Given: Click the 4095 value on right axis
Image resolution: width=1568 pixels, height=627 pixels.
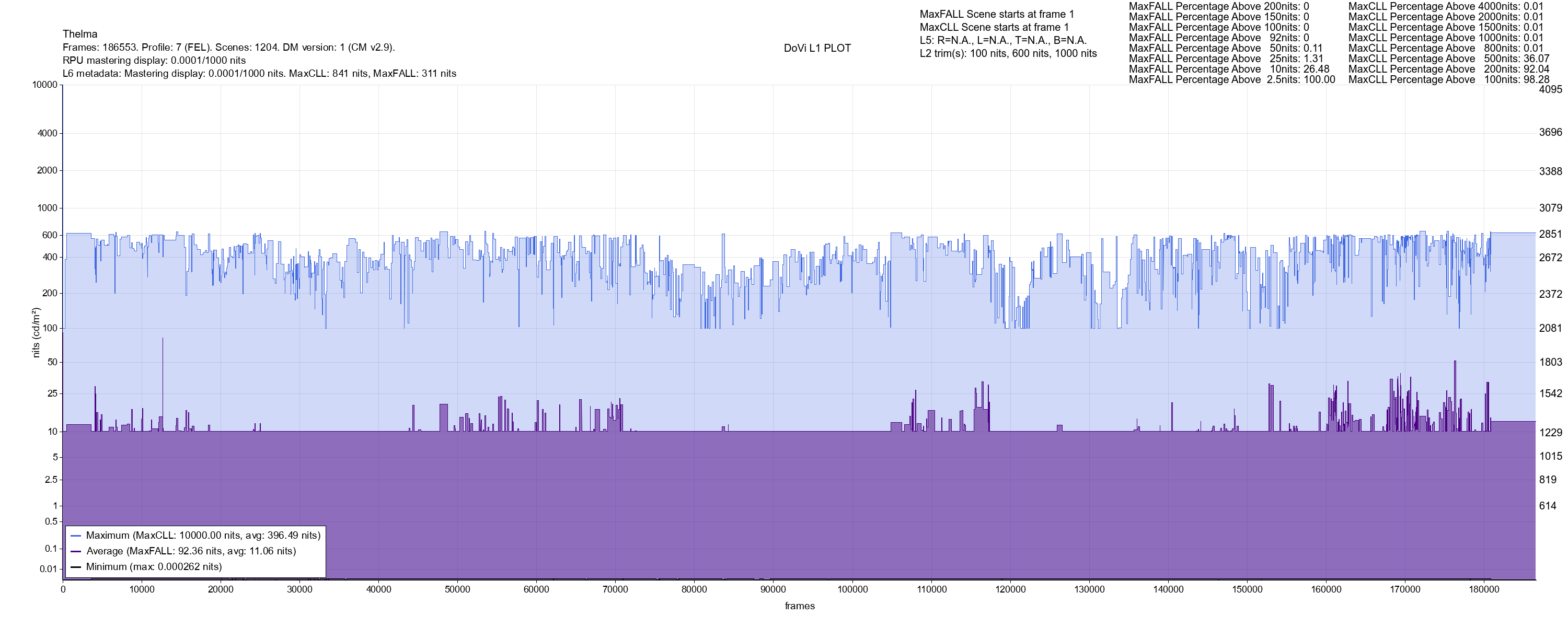Looking at the screenshot, I should [1550, 89].
